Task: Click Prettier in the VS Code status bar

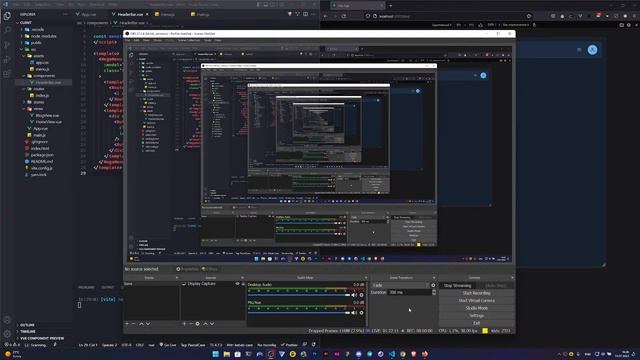Action: 289,345
